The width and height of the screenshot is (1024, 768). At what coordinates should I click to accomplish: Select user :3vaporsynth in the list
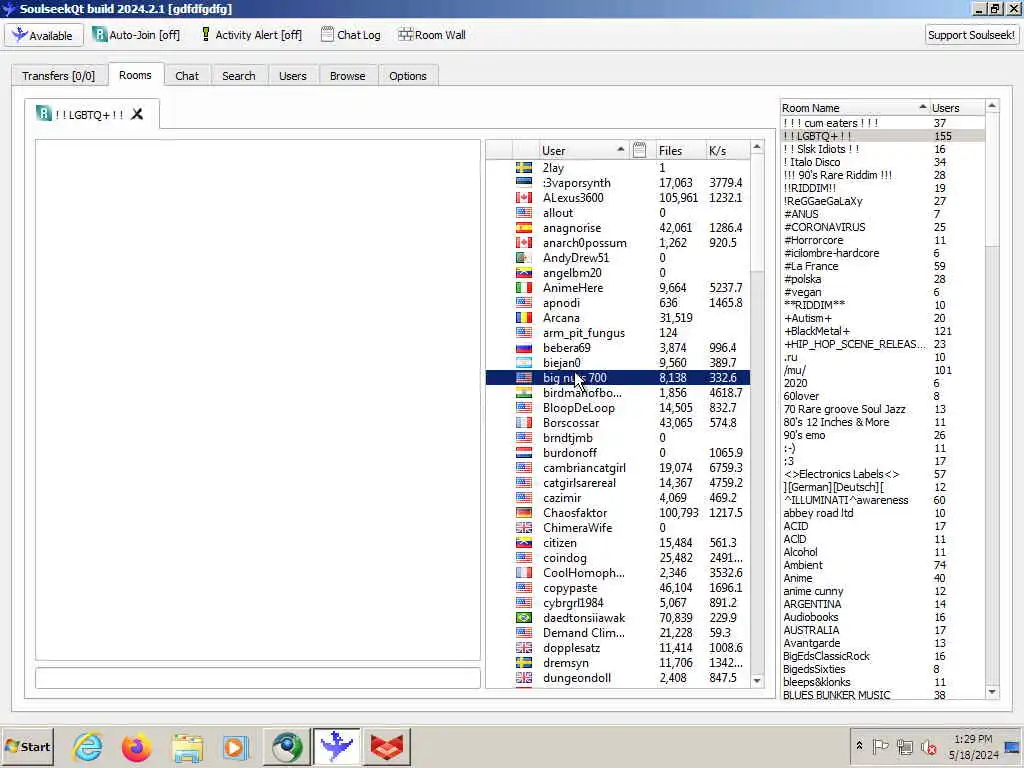point(618,183)
